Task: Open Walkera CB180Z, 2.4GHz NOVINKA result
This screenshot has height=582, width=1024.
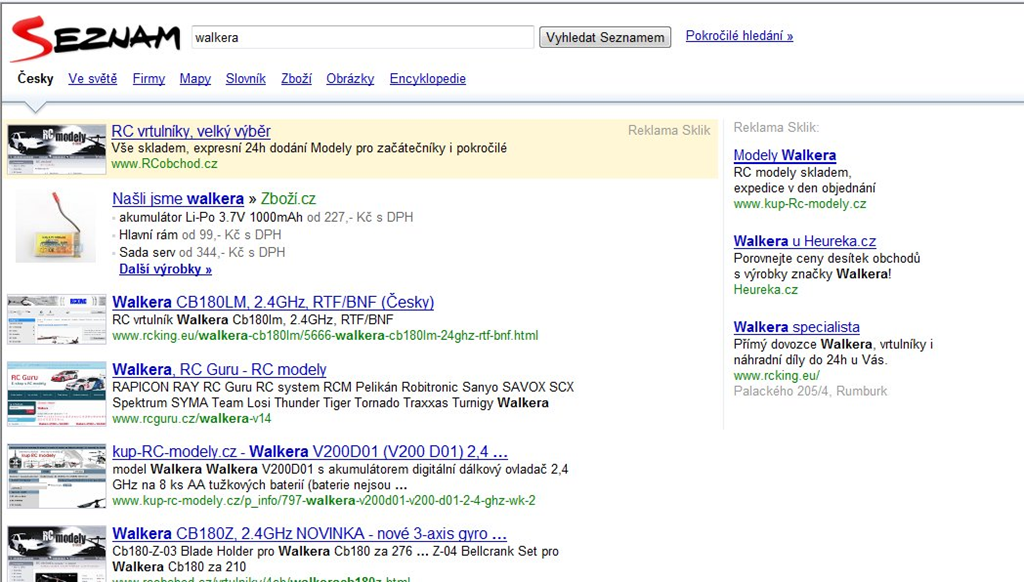Action: click(x=310, y=534)
